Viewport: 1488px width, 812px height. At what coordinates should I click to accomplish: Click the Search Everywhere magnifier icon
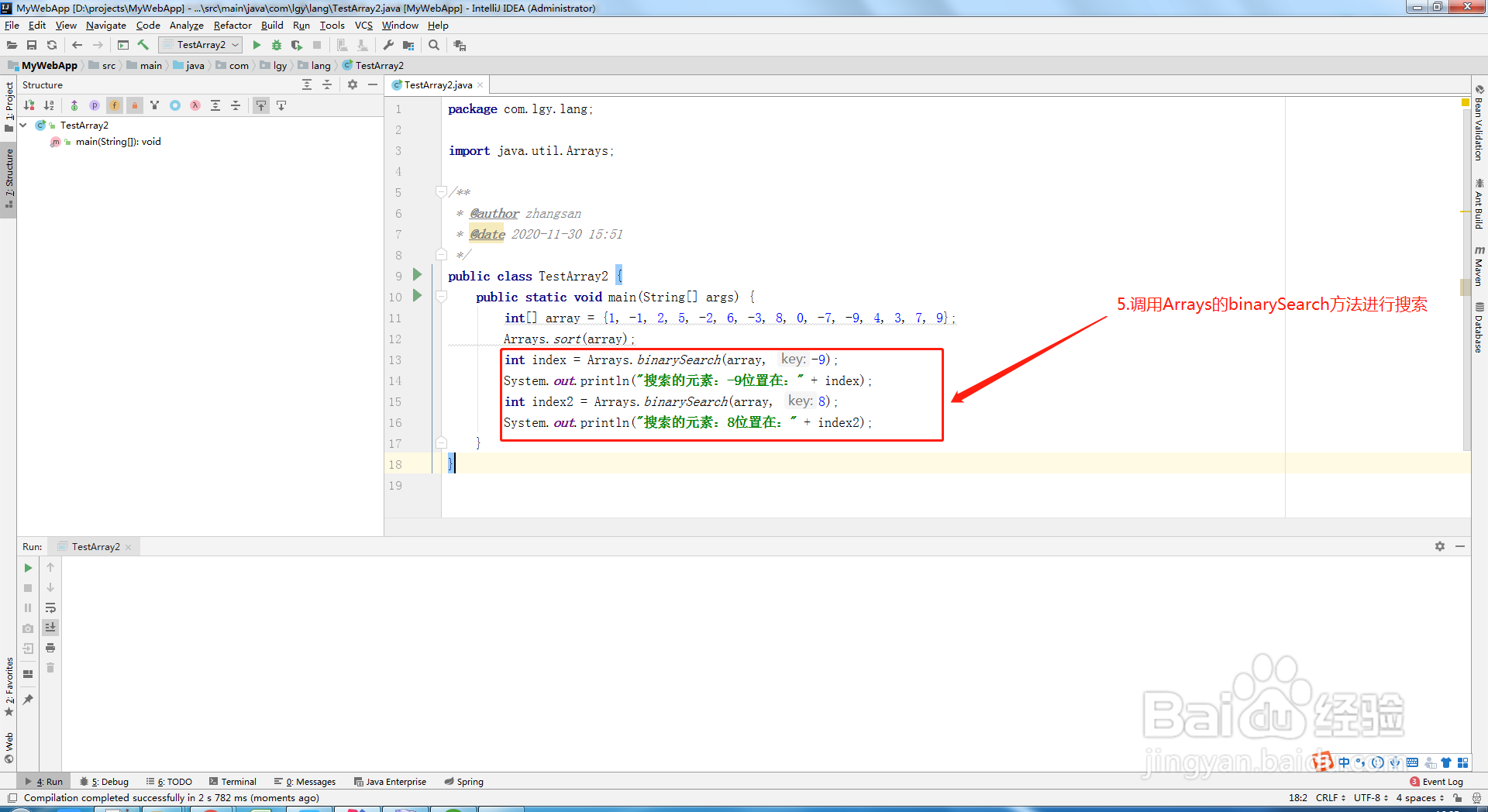click(x=434, y=45)
